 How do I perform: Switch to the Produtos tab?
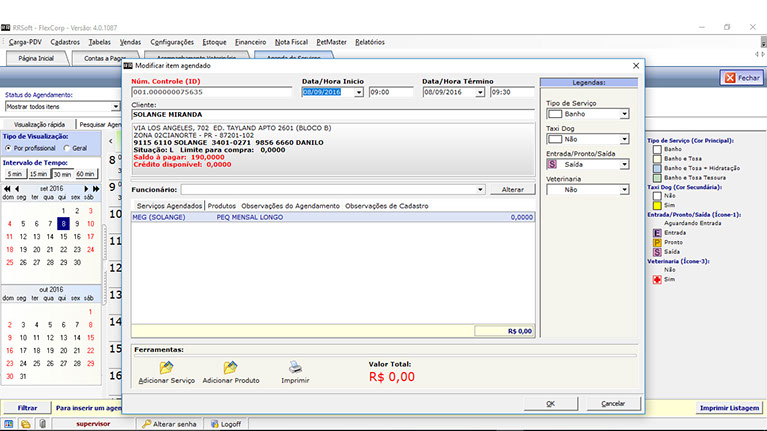coord(221,205)
